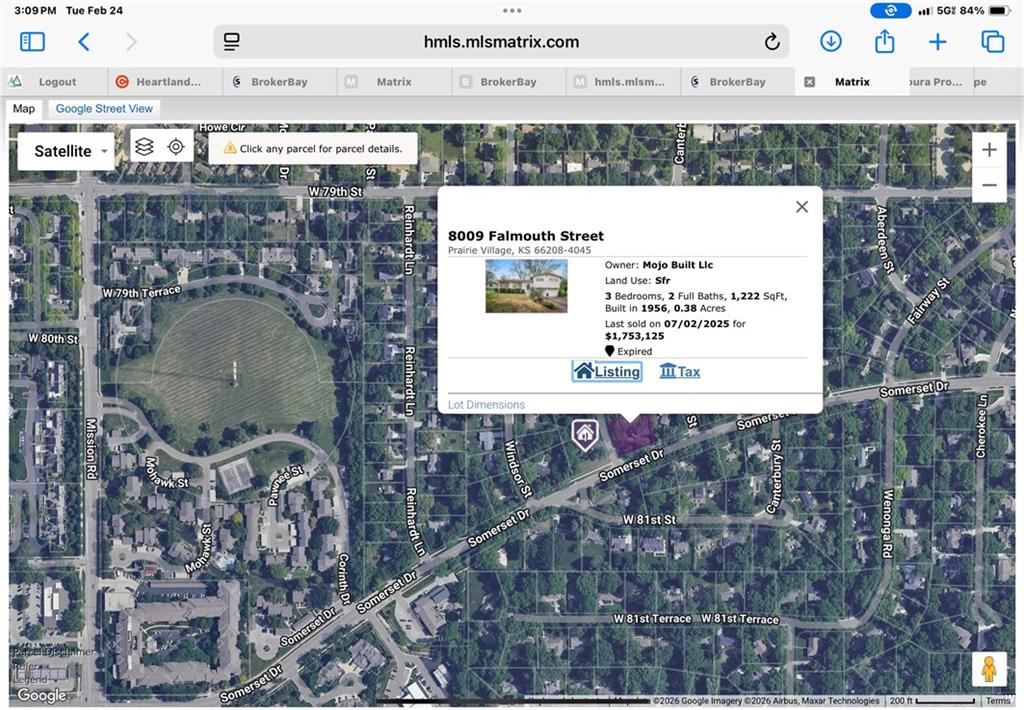Open the Satellite map type dropdown
This screenshot has width=1024, height=710.
pyautogui.click(x=65, y=151)
